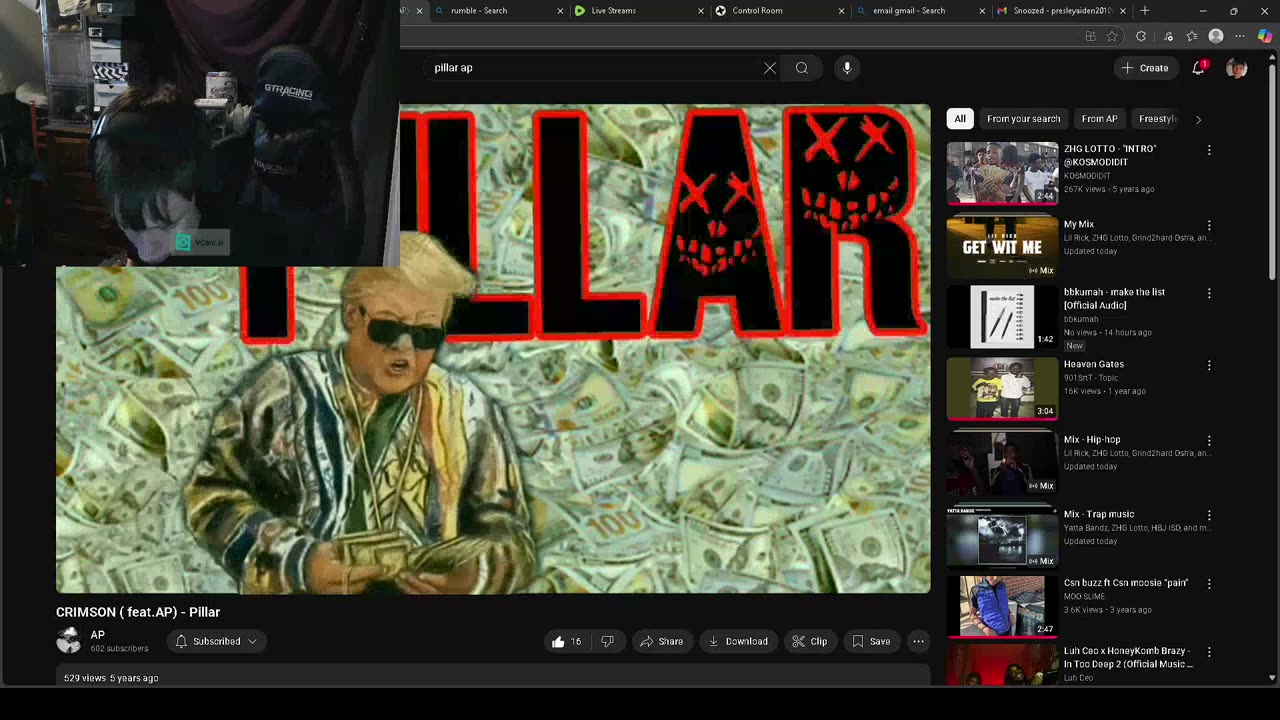1280x720 pixels.
Task: Click the Create button
Action: point(1145,68)
